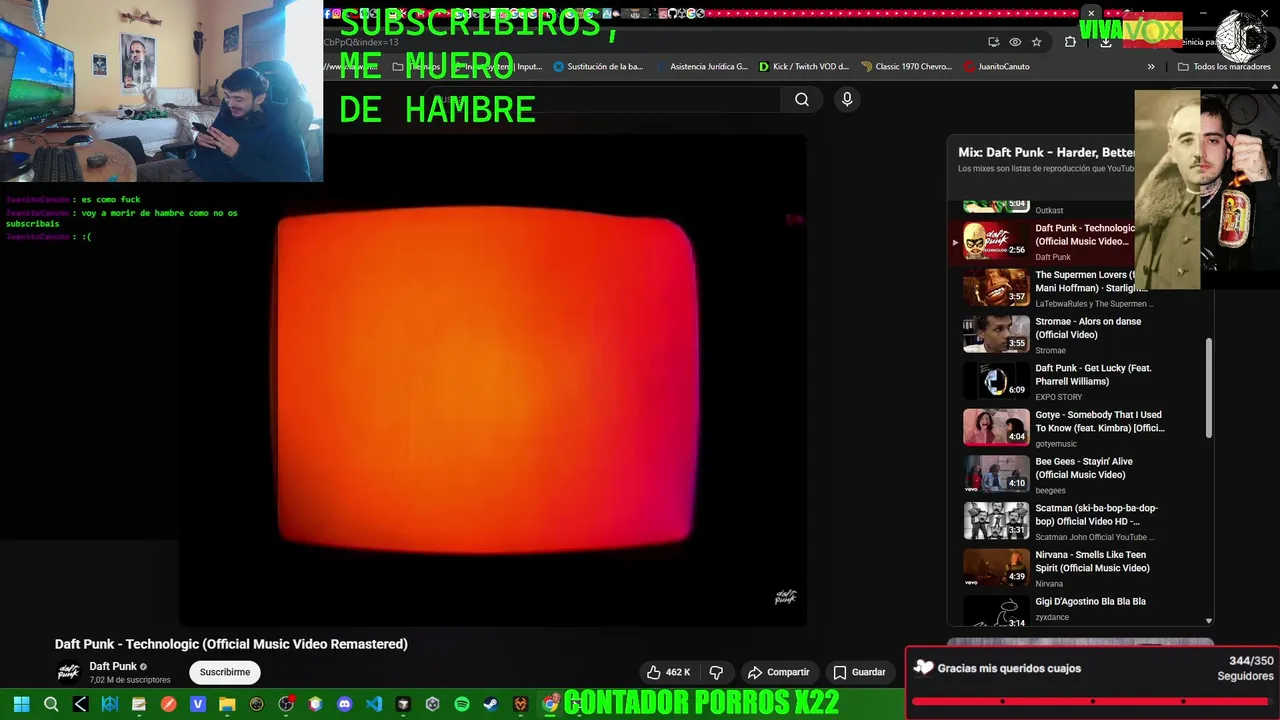
Task: Open the Daft Punk channel avatar
Action: pos(68,672)
